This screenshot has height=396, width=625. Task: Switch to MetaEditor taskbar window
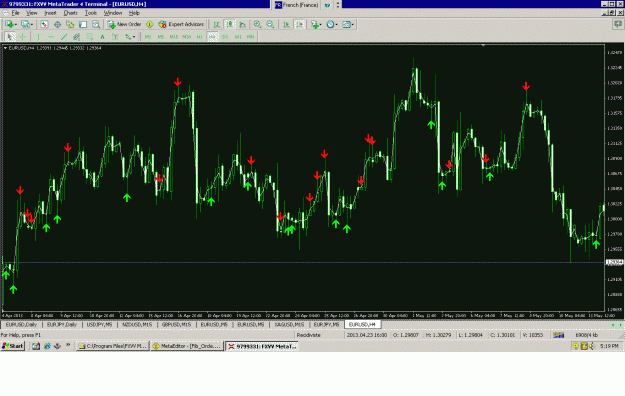coord(187,346)
